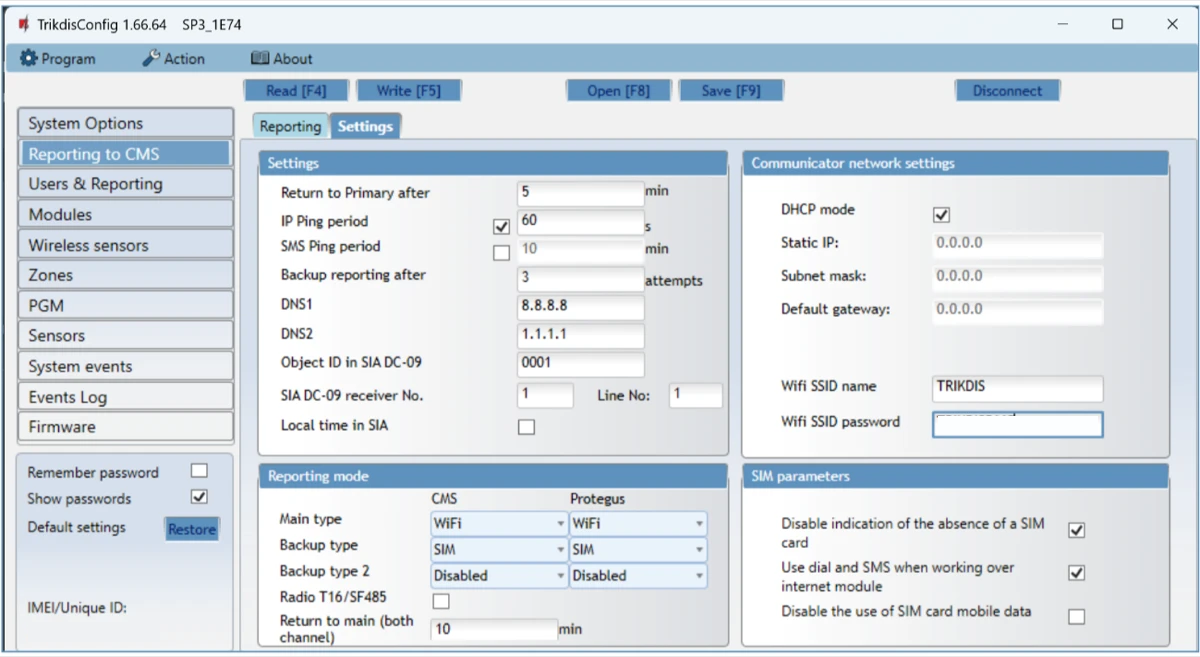Click the Wifi SSID name field
The width and height of the screenshot is (1200, 657).
1018,388
